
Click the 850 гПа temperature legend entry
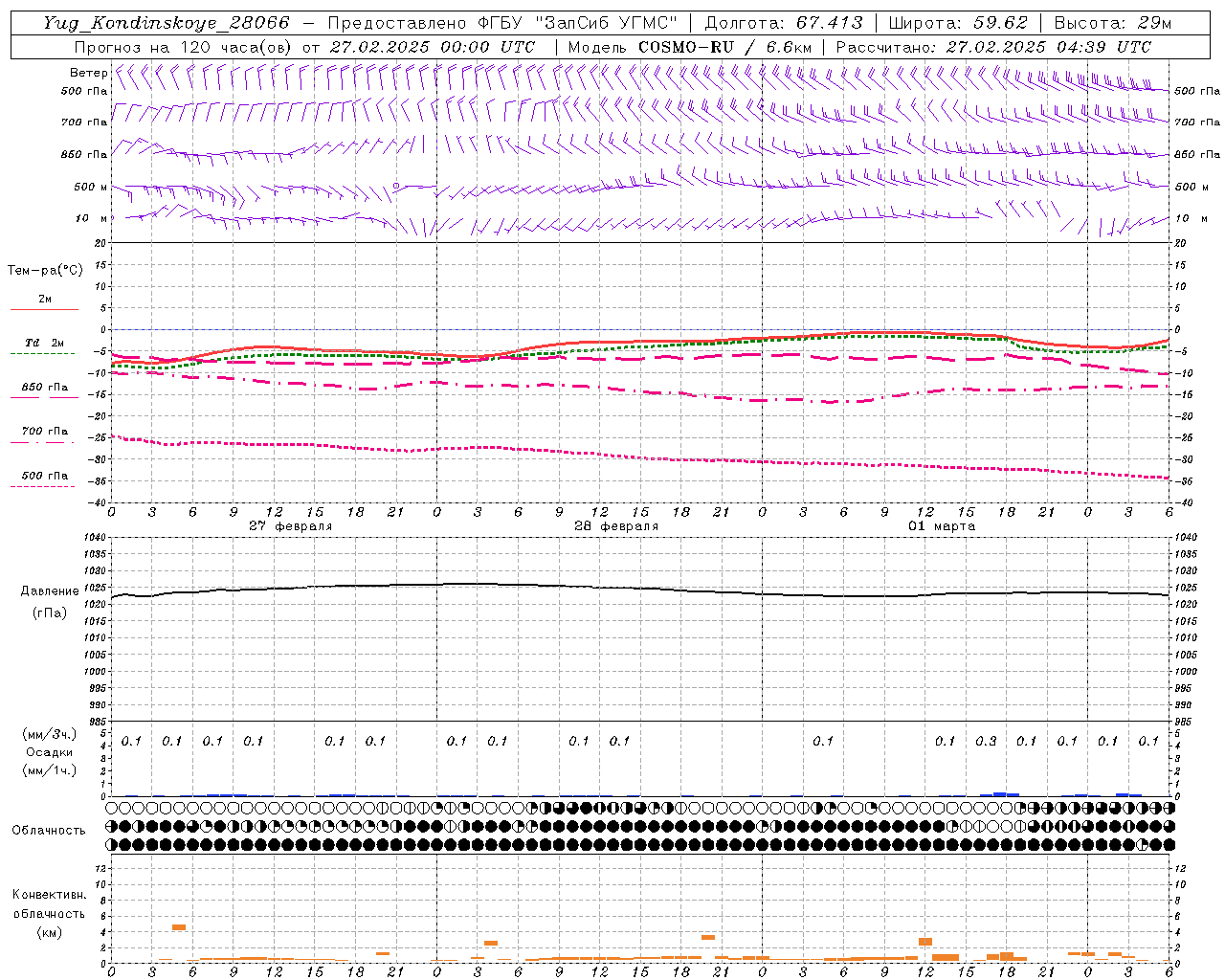tap(45, 388)
